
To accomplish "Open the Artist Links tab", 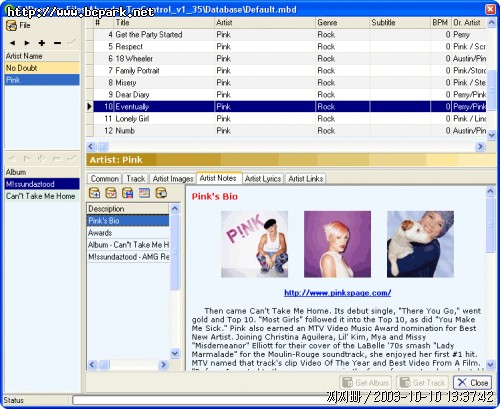I will click(x=306, y=179).
